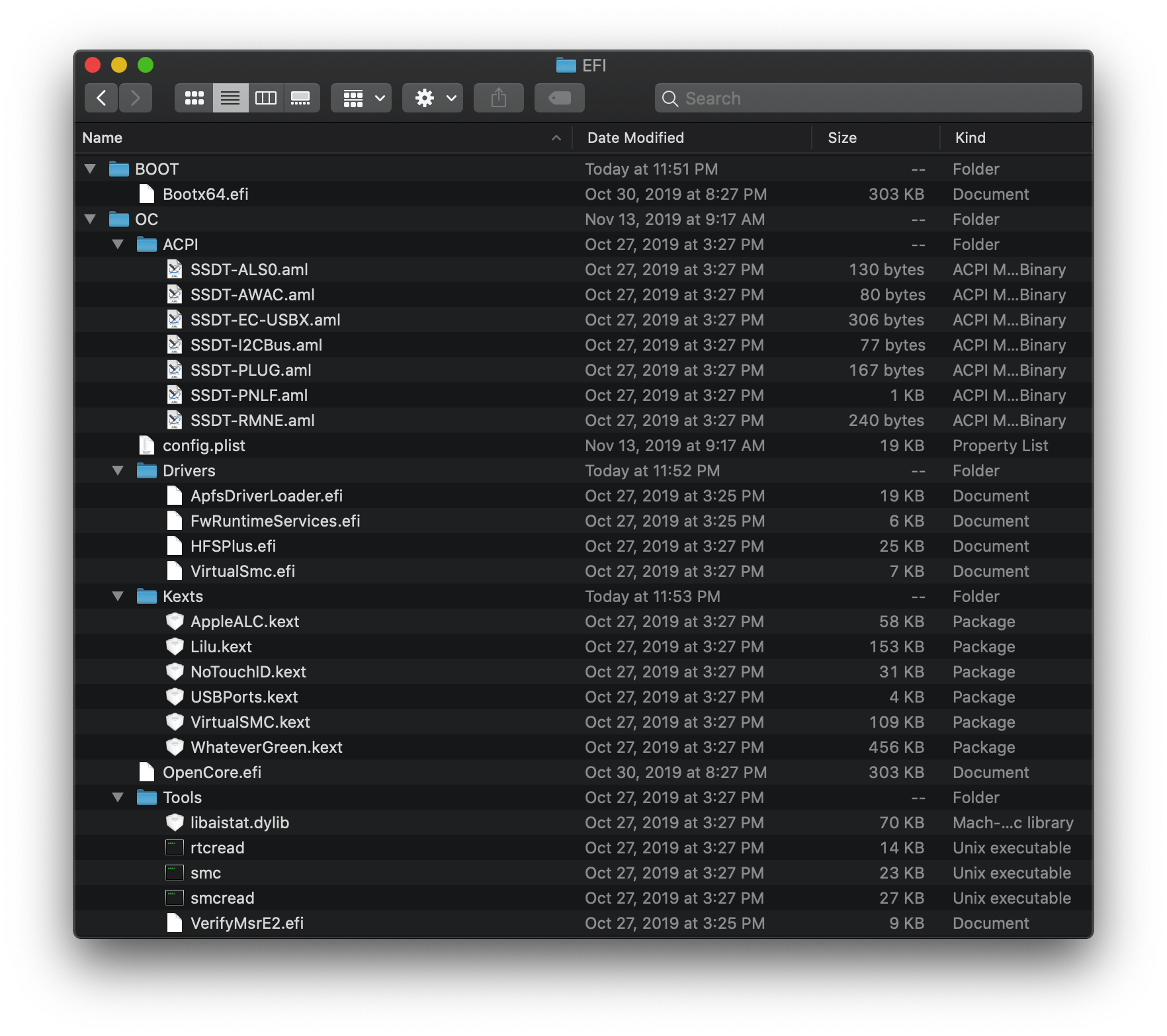Click the Edit Tags toolbar icon
1167x1036 pixels.
(560, 99)
